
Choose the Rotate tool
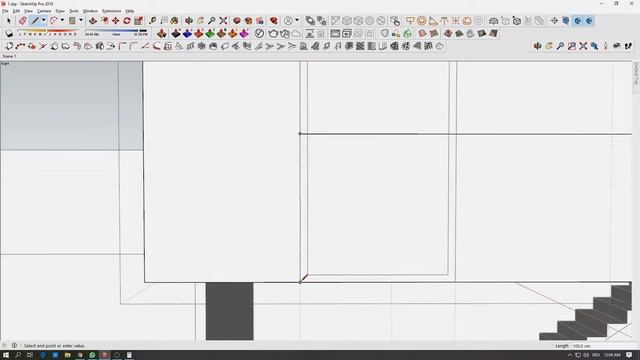127,20
